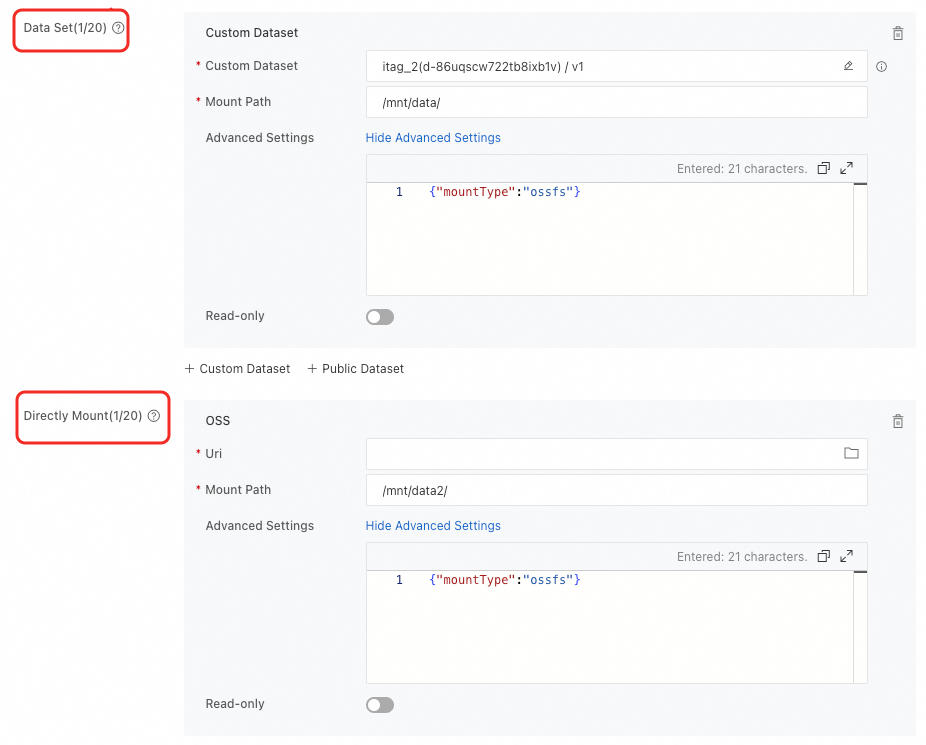Copy the OSS advanced settings JSON
926x745 pixels.
click(824, 556)
